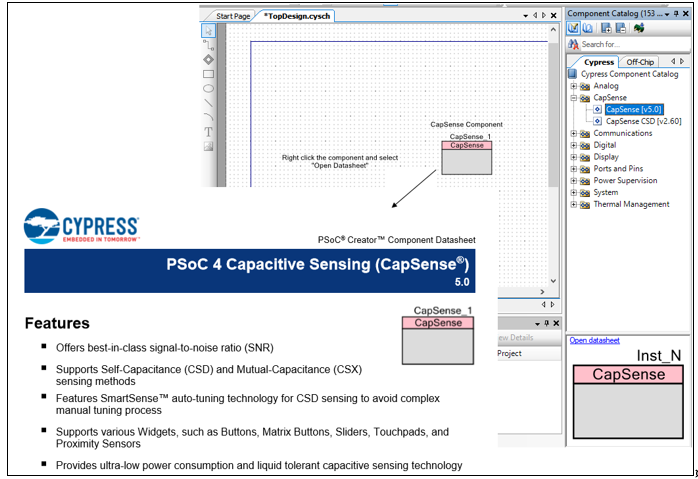Select the pointer tool in the schematic toolbar
Viewport: 698px width, 479px height.
[x=208, y=30]
